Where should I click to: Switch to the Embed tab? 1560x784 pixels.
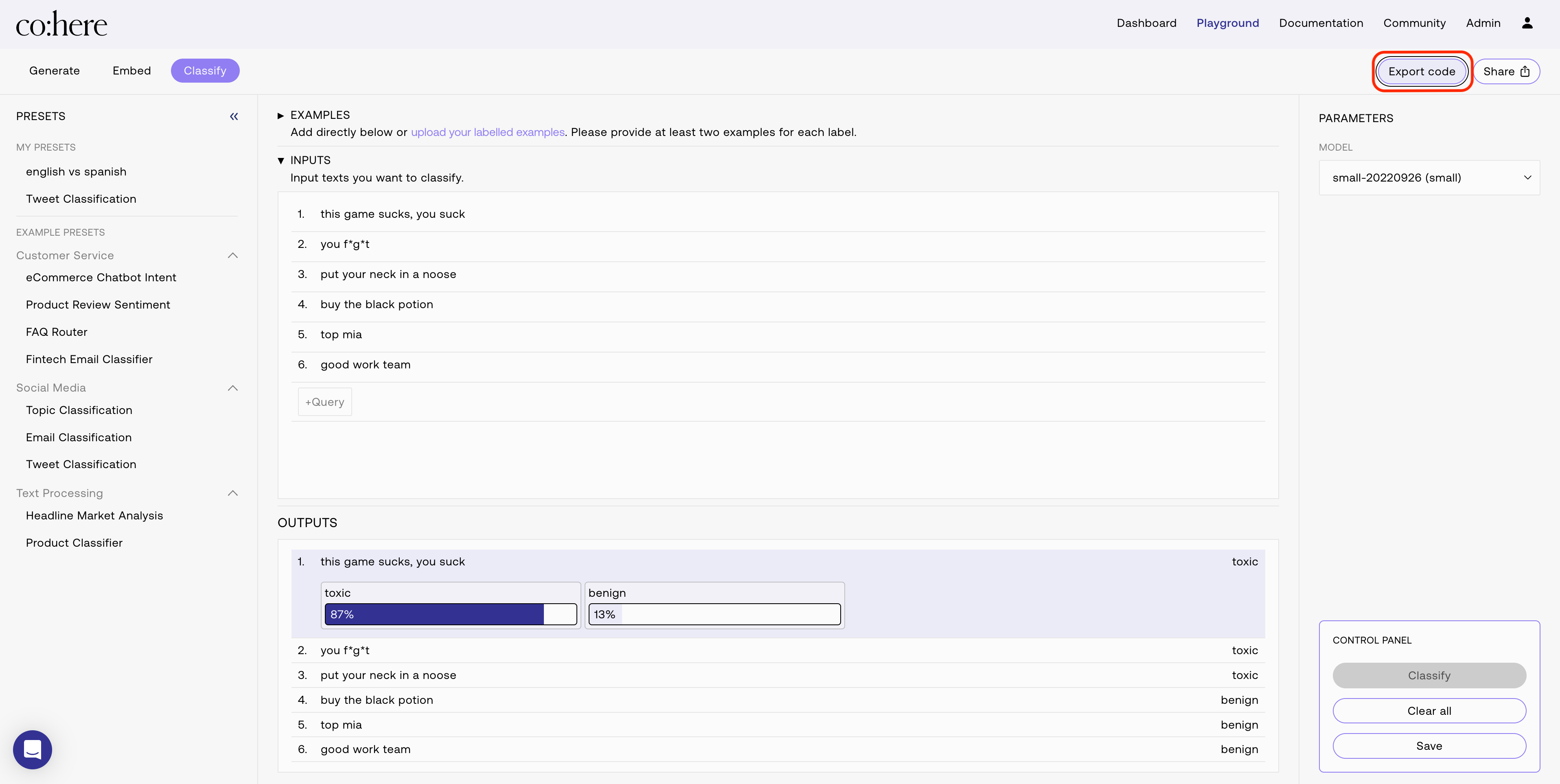tap(131, 71)
